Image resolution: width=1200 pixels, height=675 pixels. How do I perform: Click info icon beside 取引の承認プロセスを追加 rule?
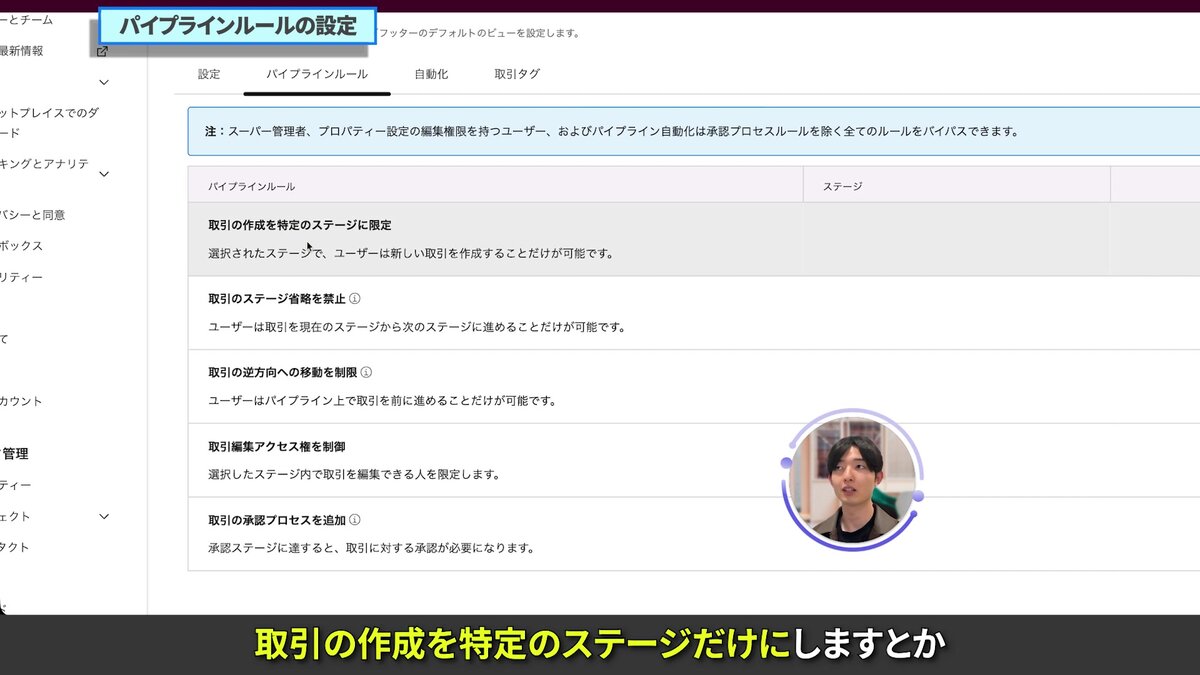(x=353, y=521)
